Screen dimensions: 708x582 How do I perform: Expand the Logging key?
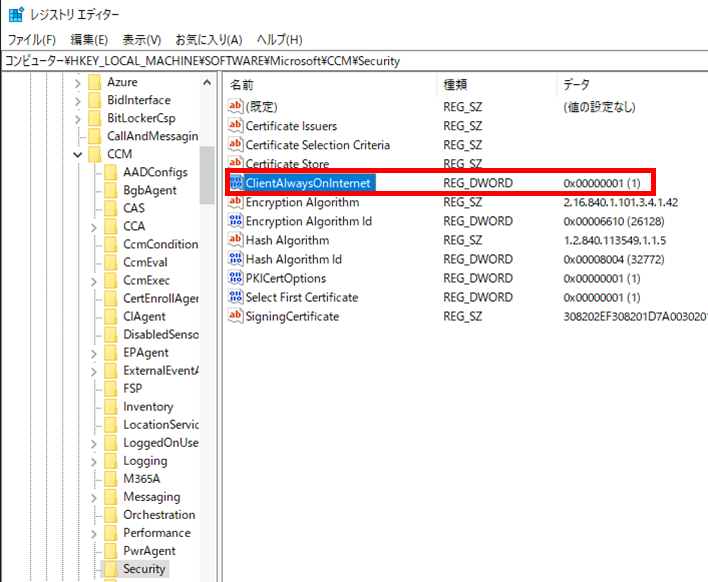(94, 462)
